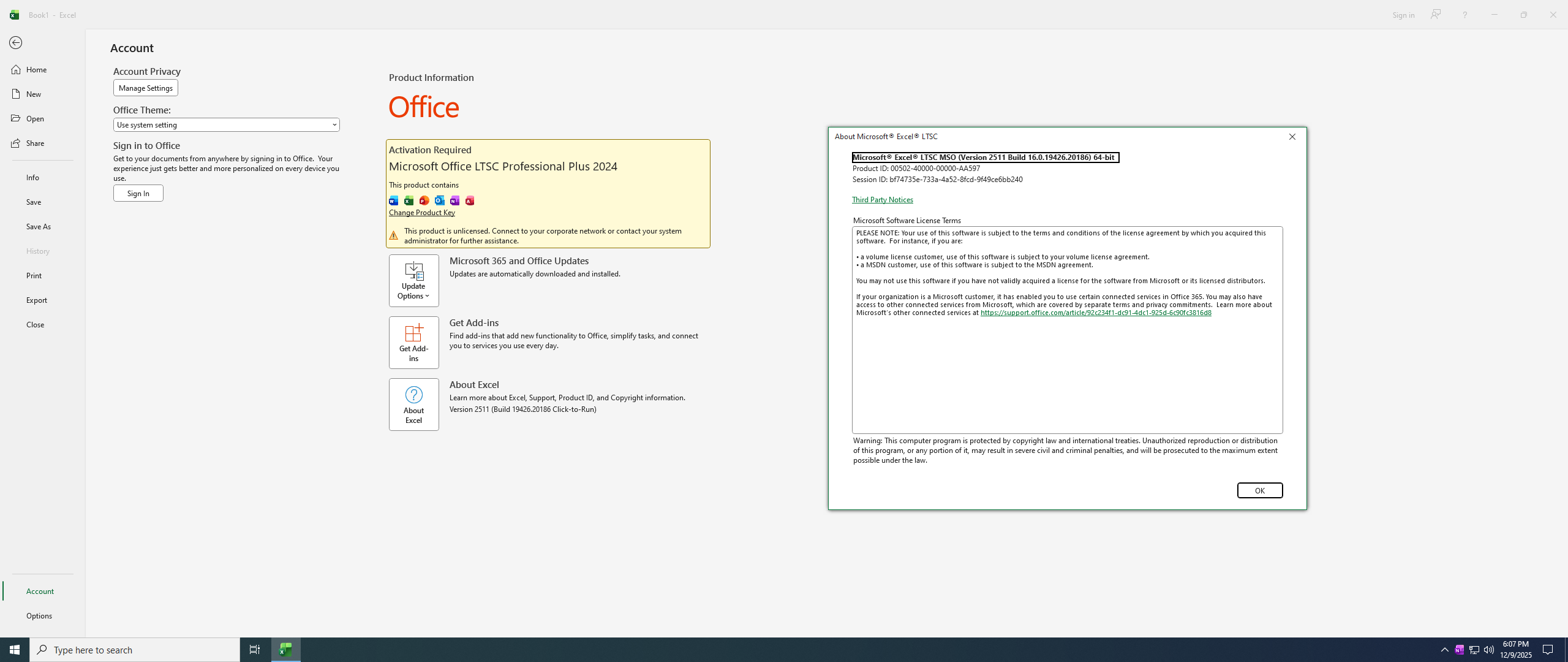Click the taskbar search box
Viewport: 1568px width, 662px height.
135,649
